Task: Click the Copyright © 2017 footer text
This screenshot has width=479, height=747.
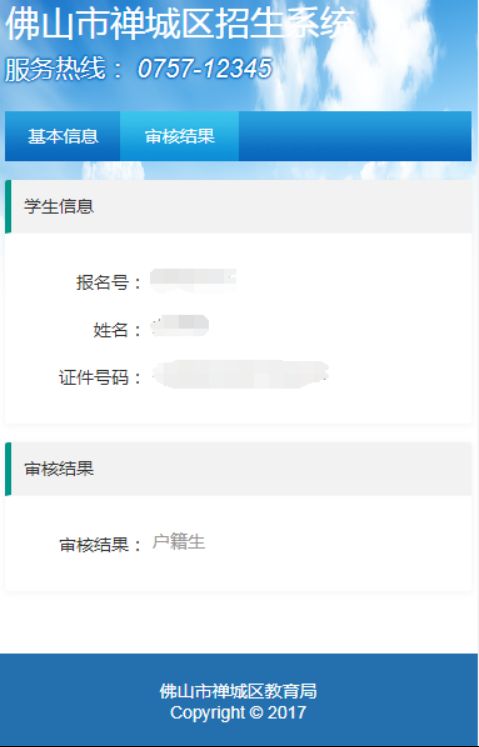Action: pos(238,713)
